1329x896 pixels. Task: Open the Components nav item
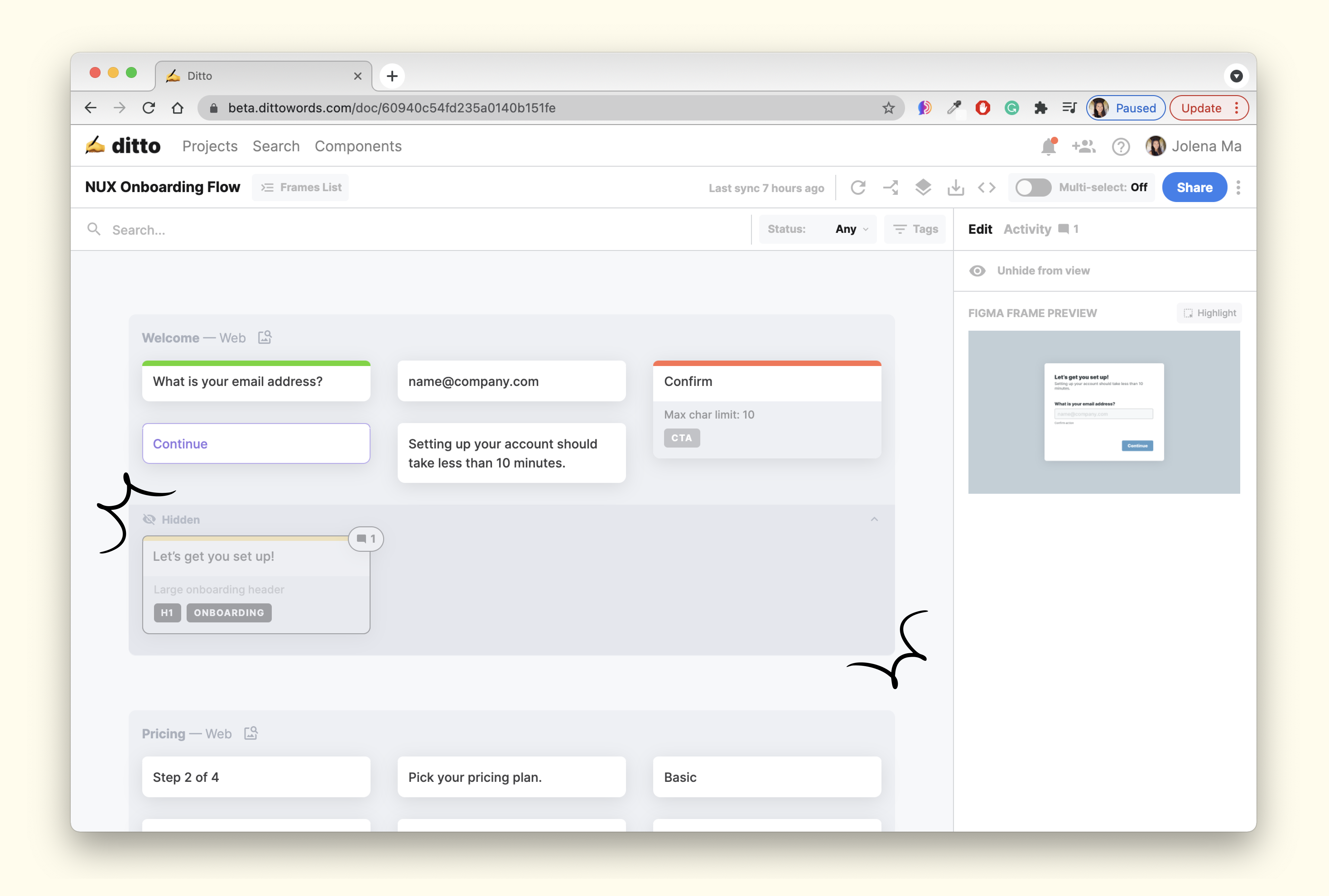[x=358, y=147]
